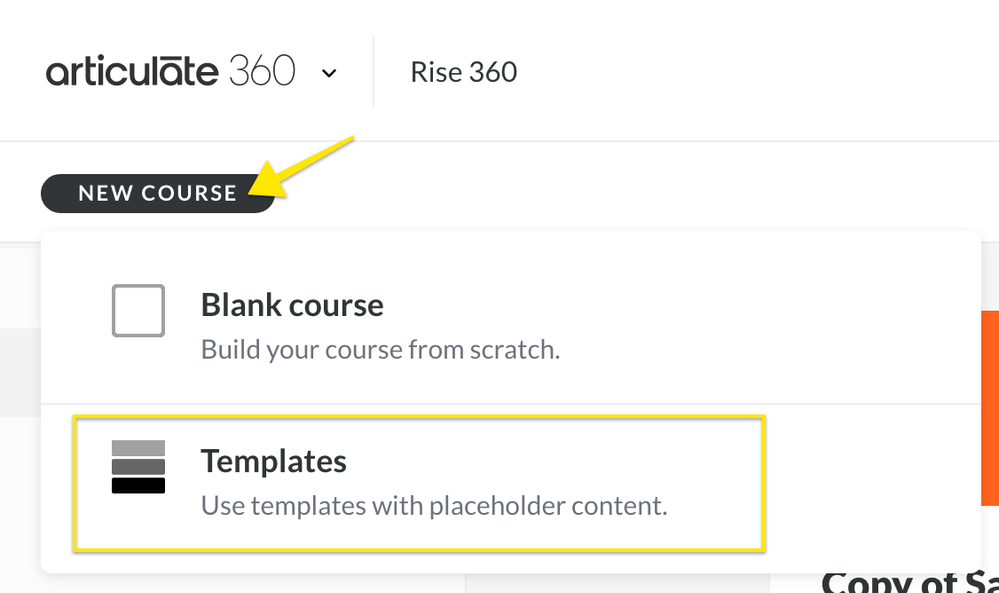The width and height of the screenshot is (999, 593).
Task: Click the dark middle bar of Templates icon
Action: coord(138,467)
